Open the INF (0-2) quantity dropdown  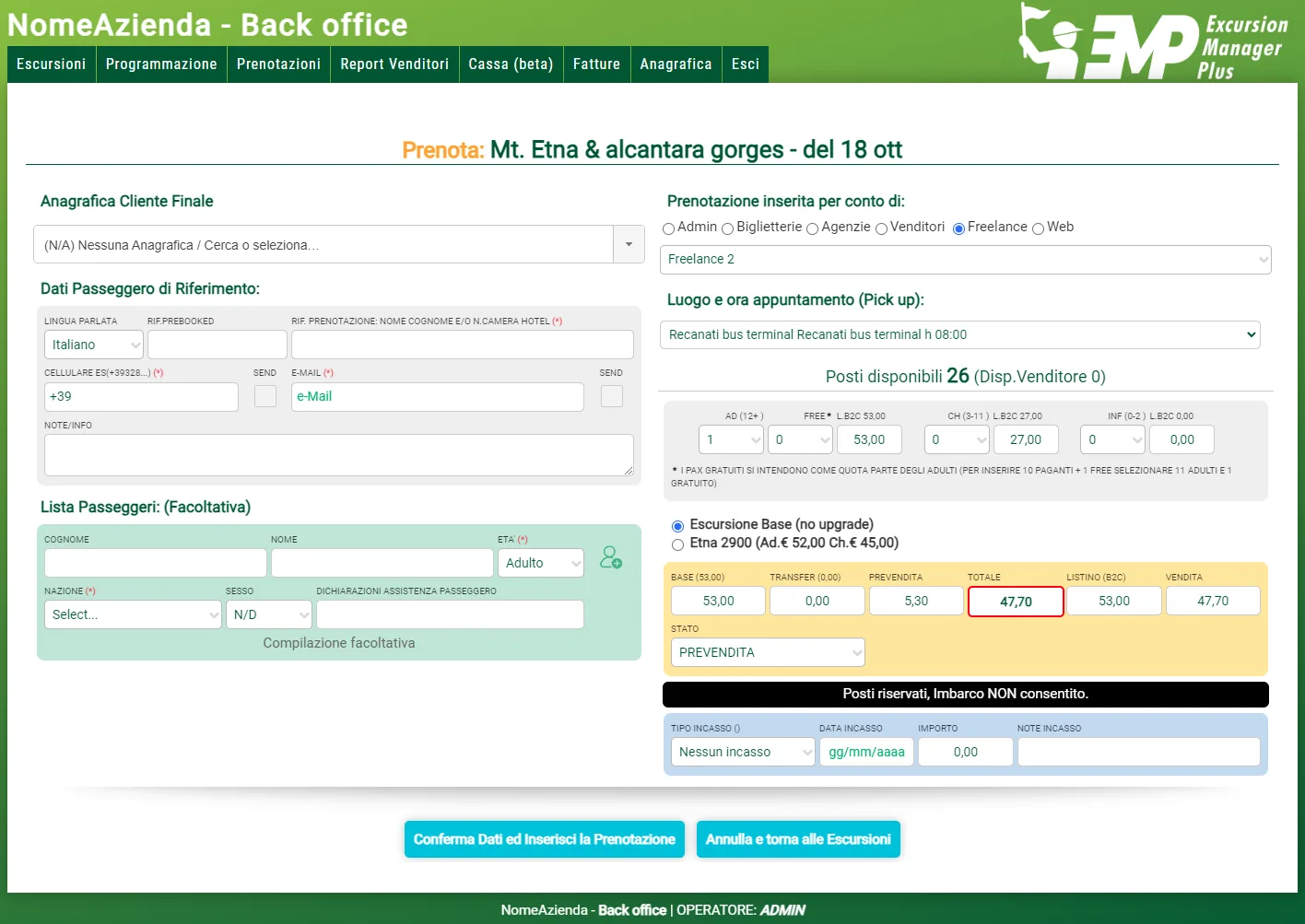point(1113,439)
